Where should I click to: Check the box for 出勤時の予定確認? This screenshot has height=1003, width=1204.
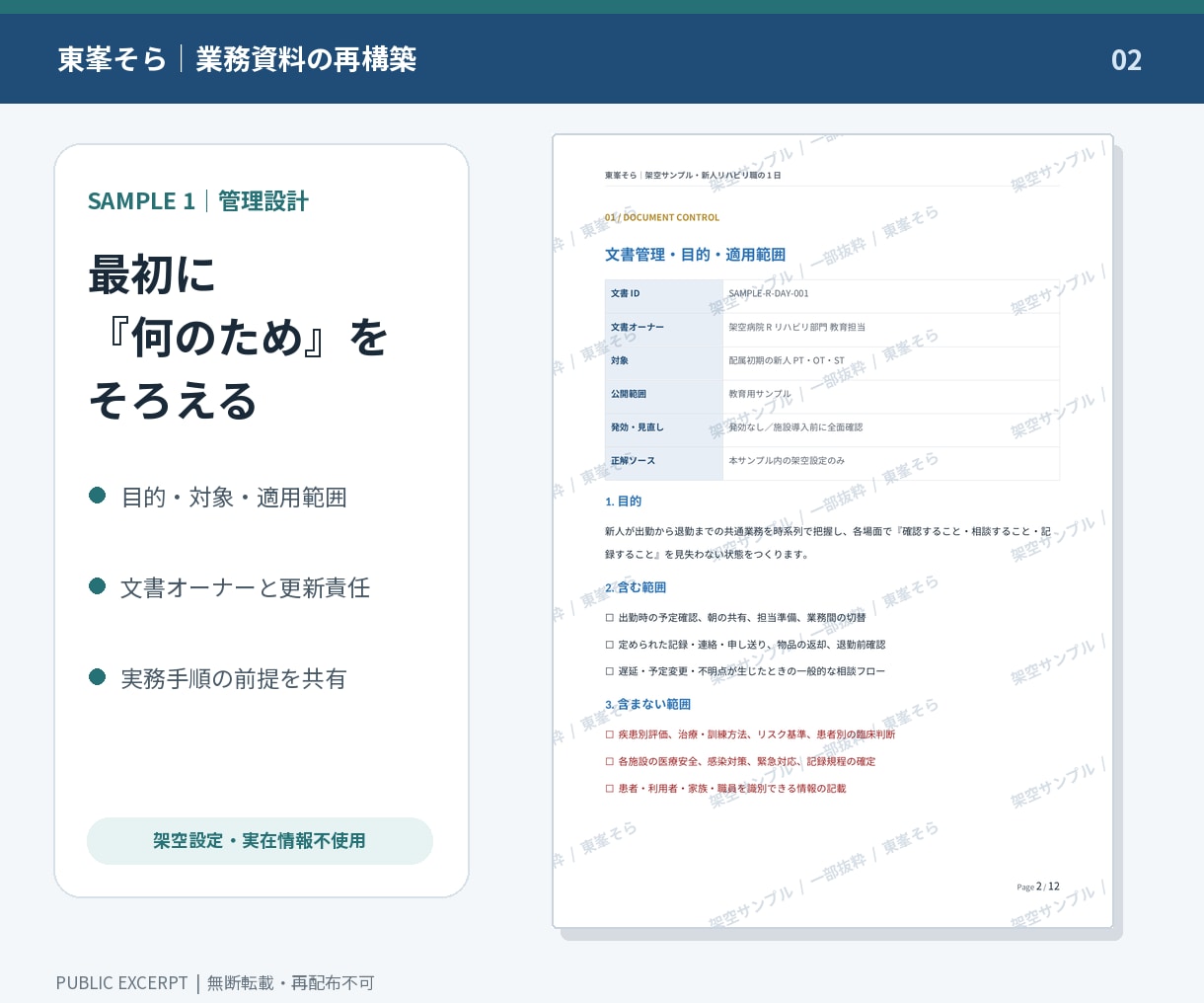pyautogui.click(x=610, y=618)
